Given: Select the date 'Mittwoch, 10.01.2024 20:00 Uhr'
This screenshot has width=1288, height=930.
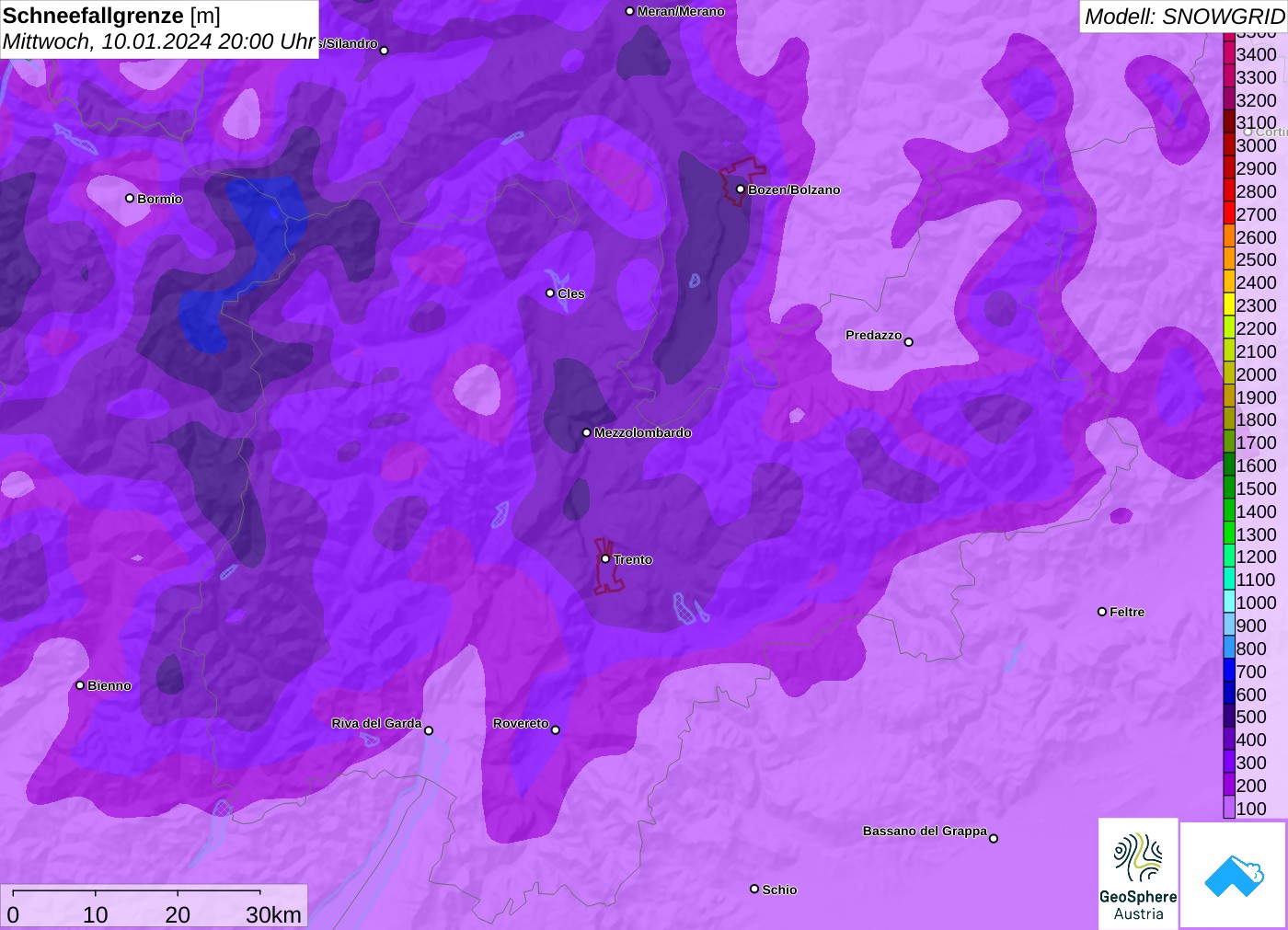Looking at the screenshot, I should pos(159,41).
